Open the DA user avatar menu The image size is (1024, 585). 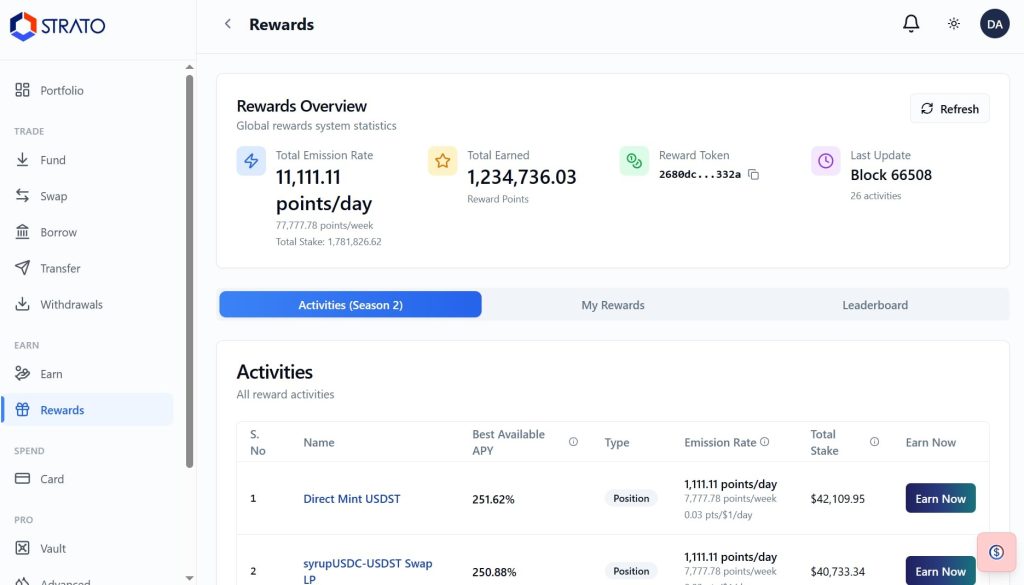pyautogui.click(x=994, y=24)
